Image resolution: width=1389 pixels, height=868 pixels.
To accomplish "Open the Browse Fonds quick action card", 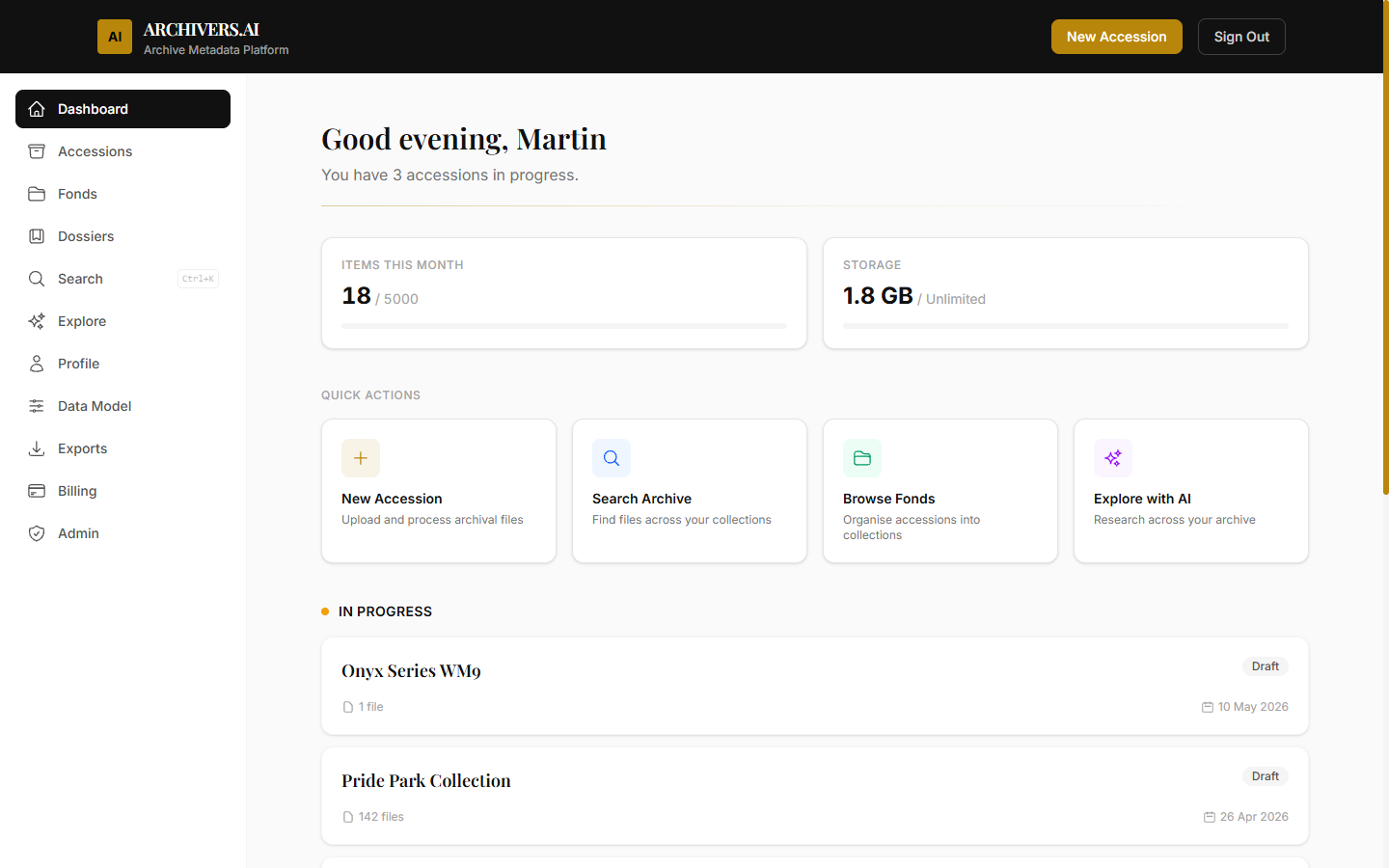I will click(940, 491).
